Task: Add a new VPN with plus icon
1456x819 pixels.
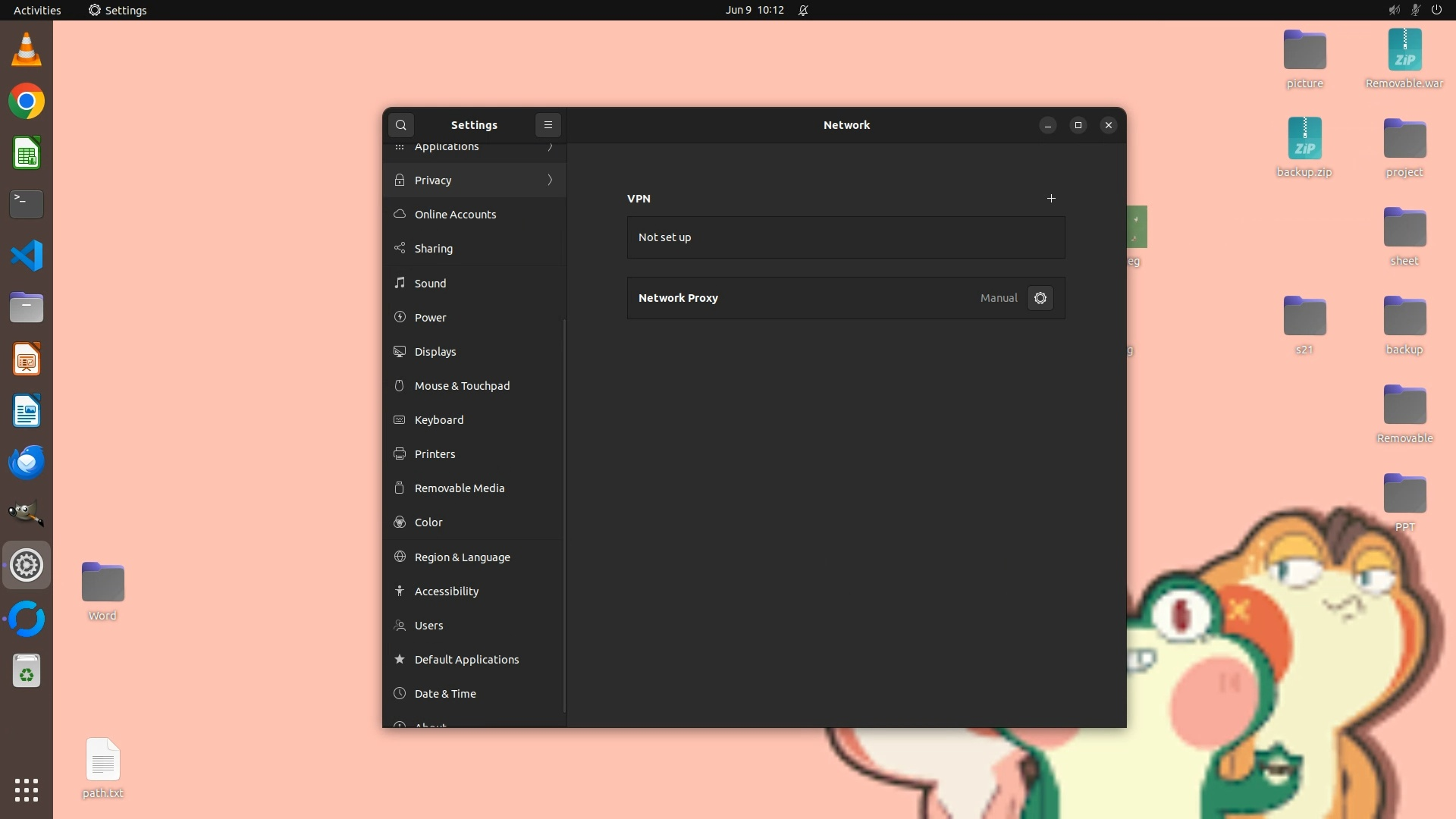Action: pos(1051,199)
